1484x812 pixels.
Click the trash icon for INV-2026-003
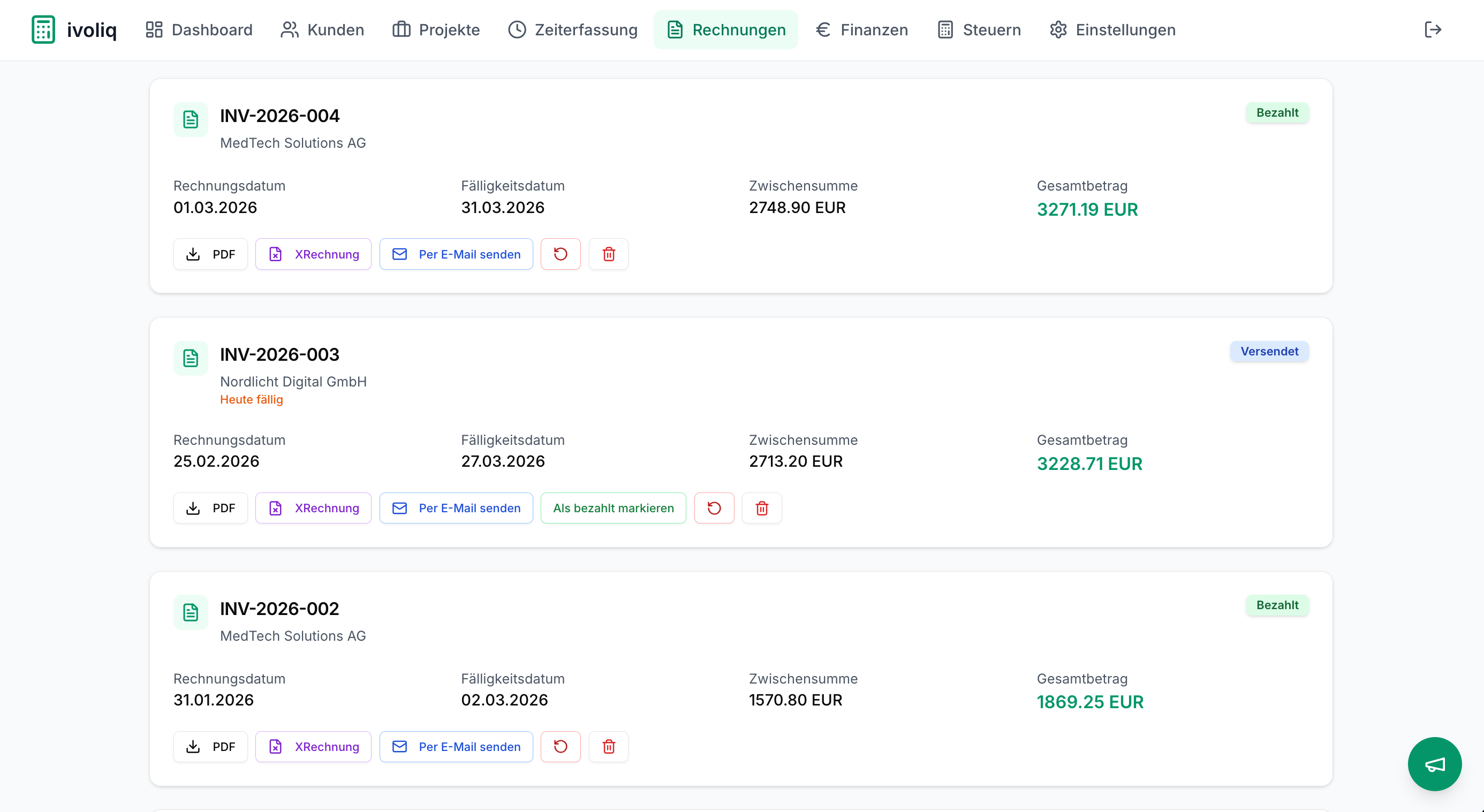tap(762, 508)
